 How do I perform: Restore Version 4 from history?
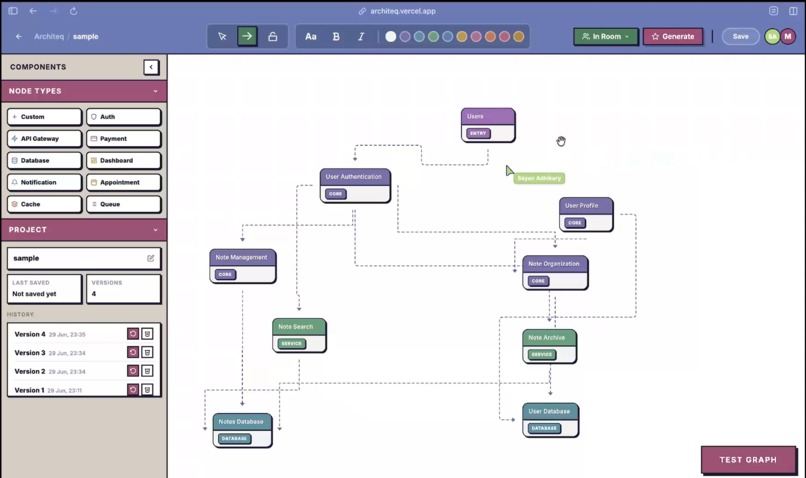(133, 334)
